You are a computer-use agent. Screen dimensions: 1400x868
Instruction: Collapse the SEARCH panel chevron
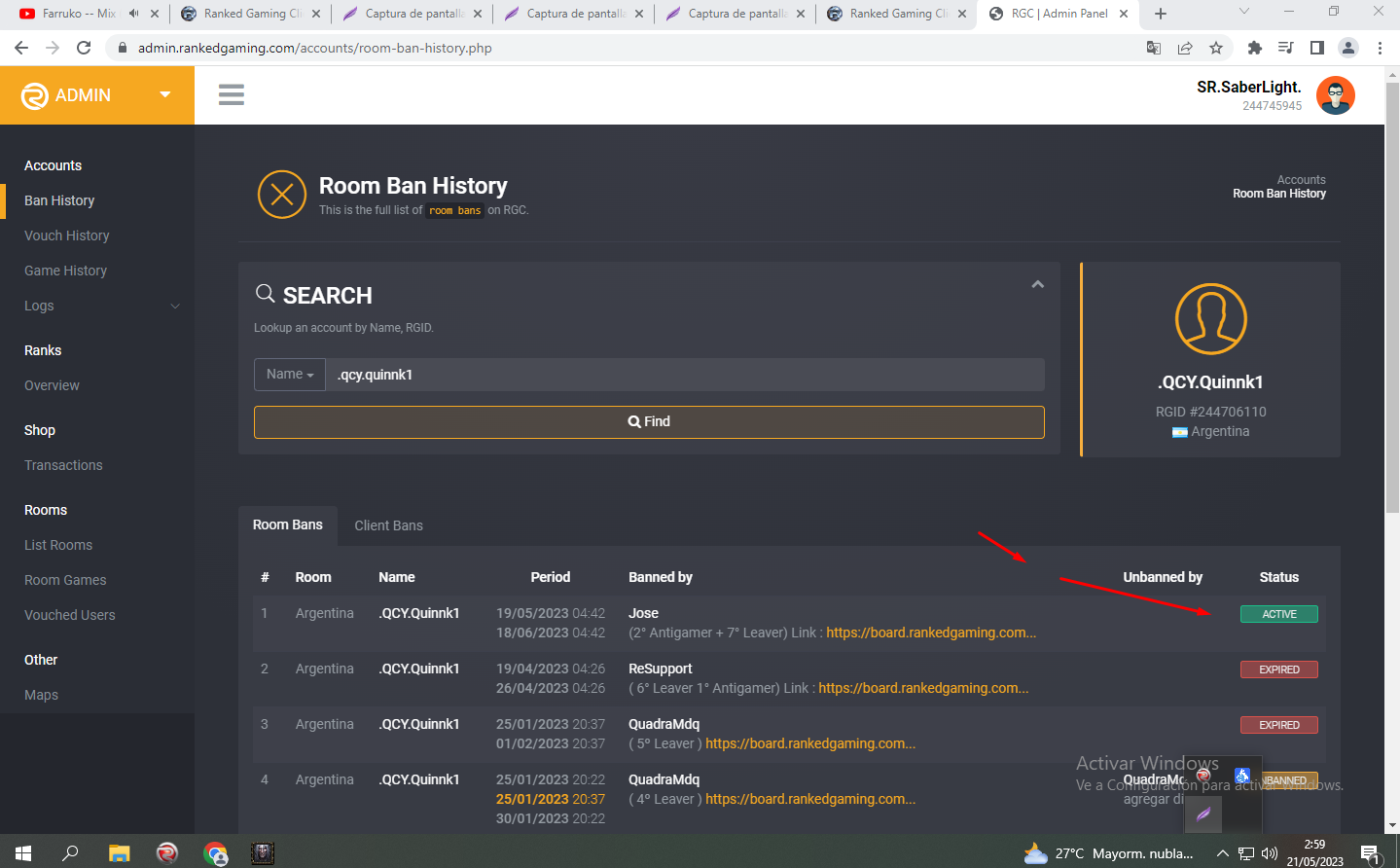1037,284
